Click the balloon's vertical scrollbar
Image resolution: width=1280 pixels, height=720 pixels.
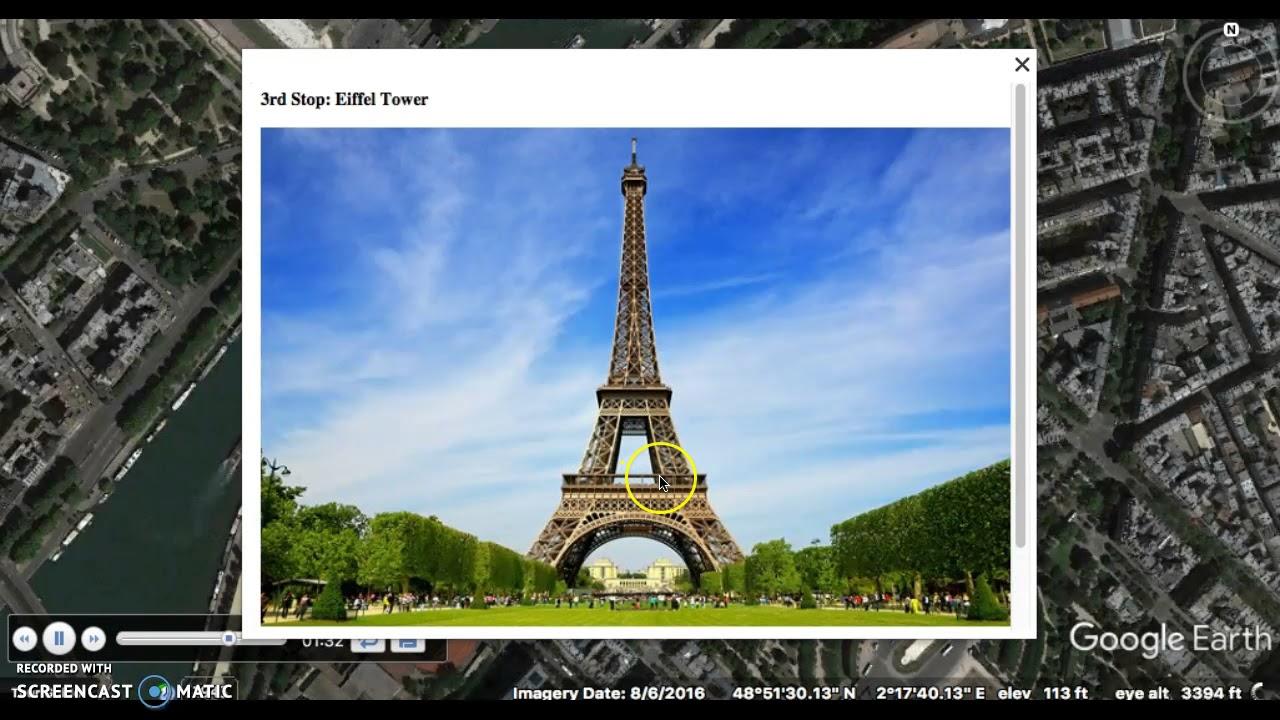(x=1020, y=315)
